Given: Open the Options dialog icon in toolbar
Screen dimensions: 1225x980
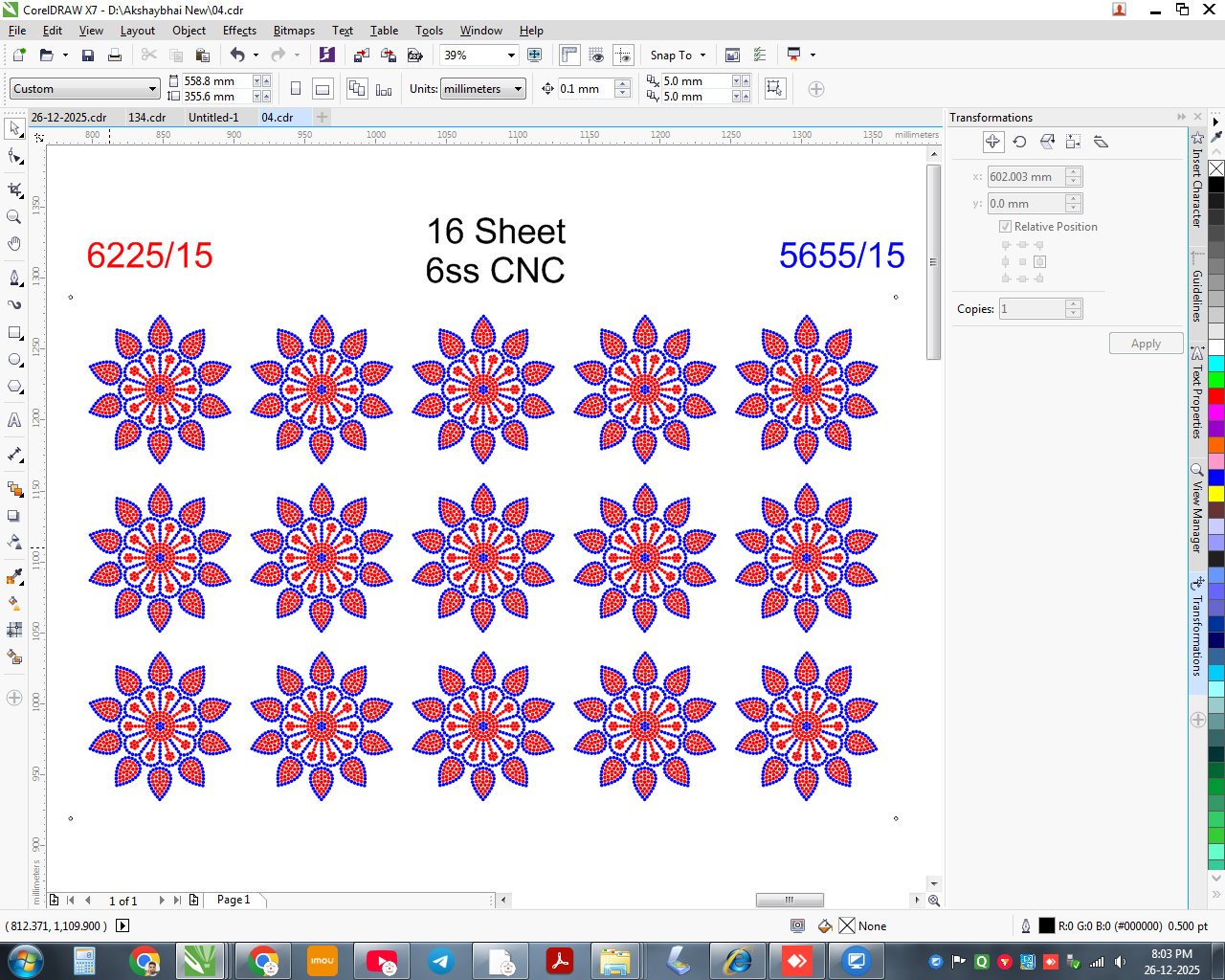Looking at the screenshot, I should (x=760, y=56).
